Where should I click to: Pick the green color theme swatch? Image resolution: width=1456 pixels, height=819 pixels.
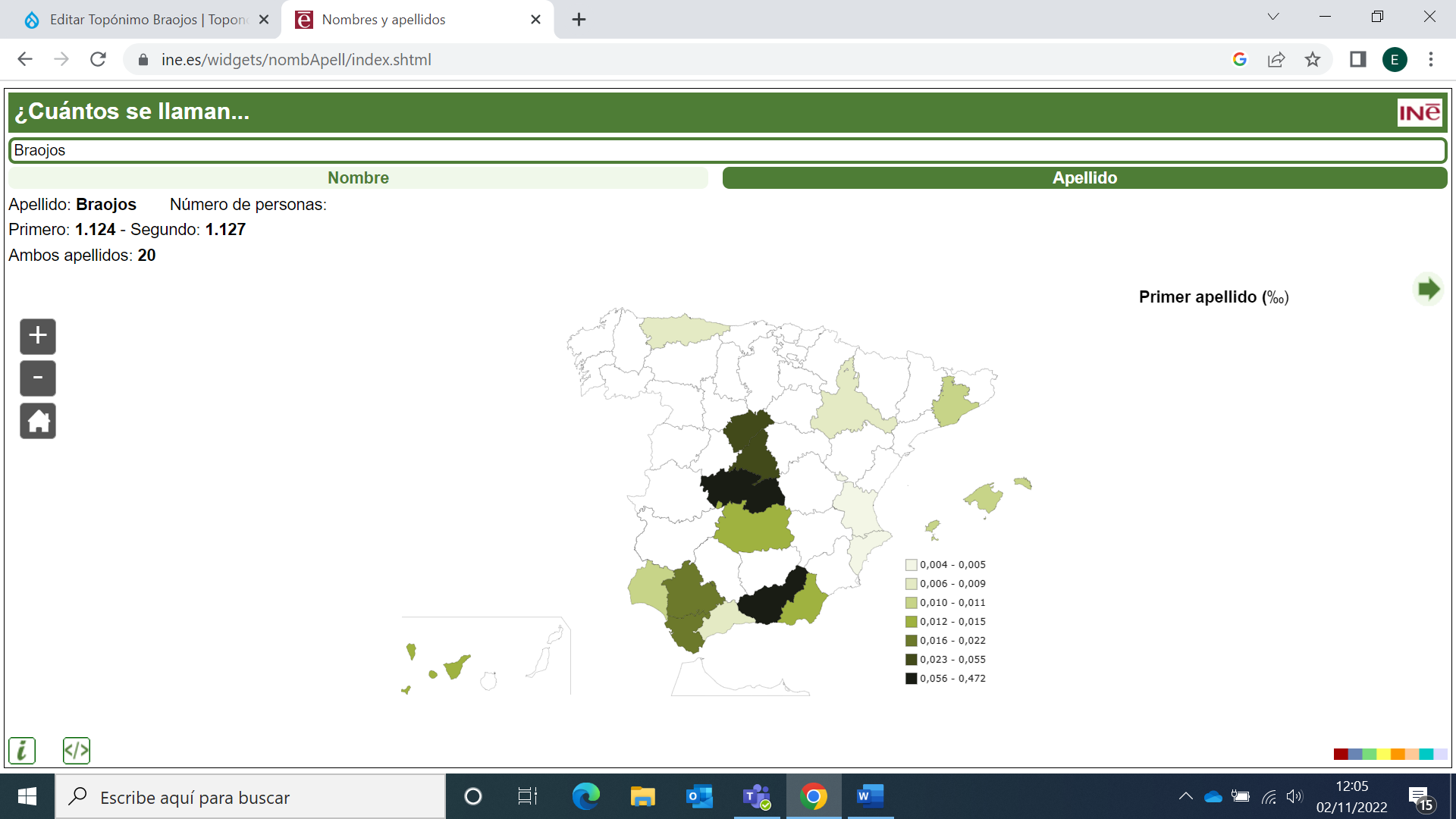(x=1370, y=754)
